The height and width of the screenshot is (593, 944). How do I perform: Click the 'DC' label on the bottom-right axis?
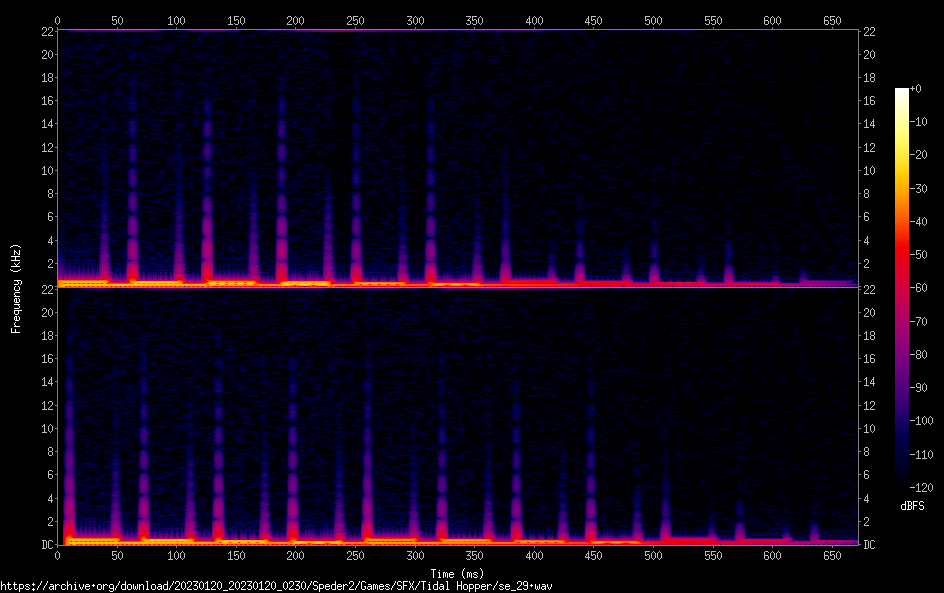[870, 544]
